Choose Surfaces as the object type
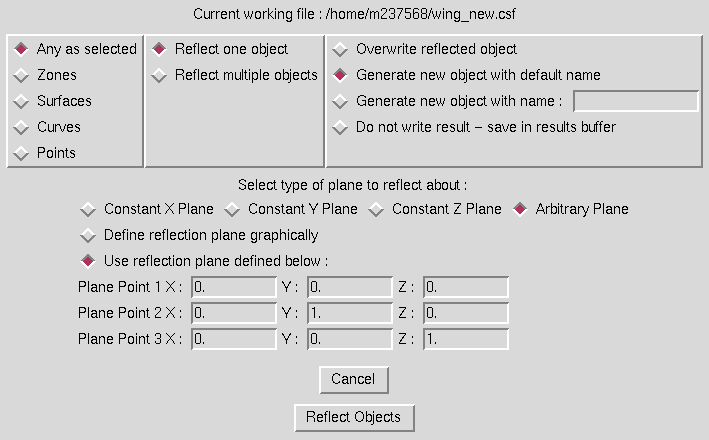This screenshot has height=440, width=709. click(20, 101)
